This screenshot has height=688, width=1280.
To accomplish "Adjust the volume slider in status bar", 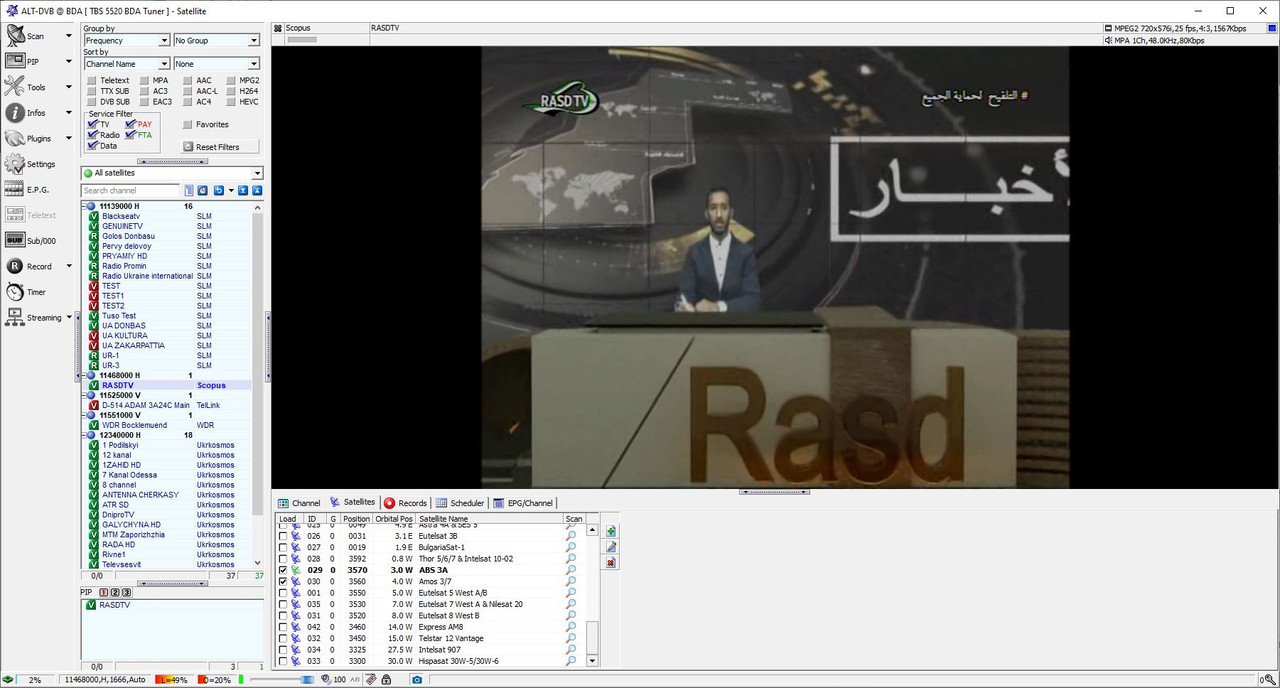I will coord(282,680).
